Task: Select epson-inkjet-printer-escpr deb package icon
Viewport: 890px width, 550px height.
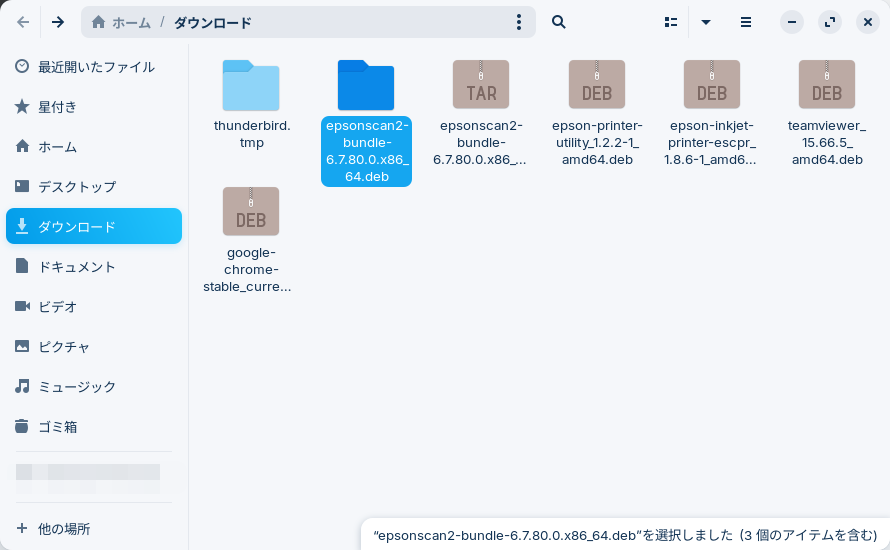Action: [712, 84]
